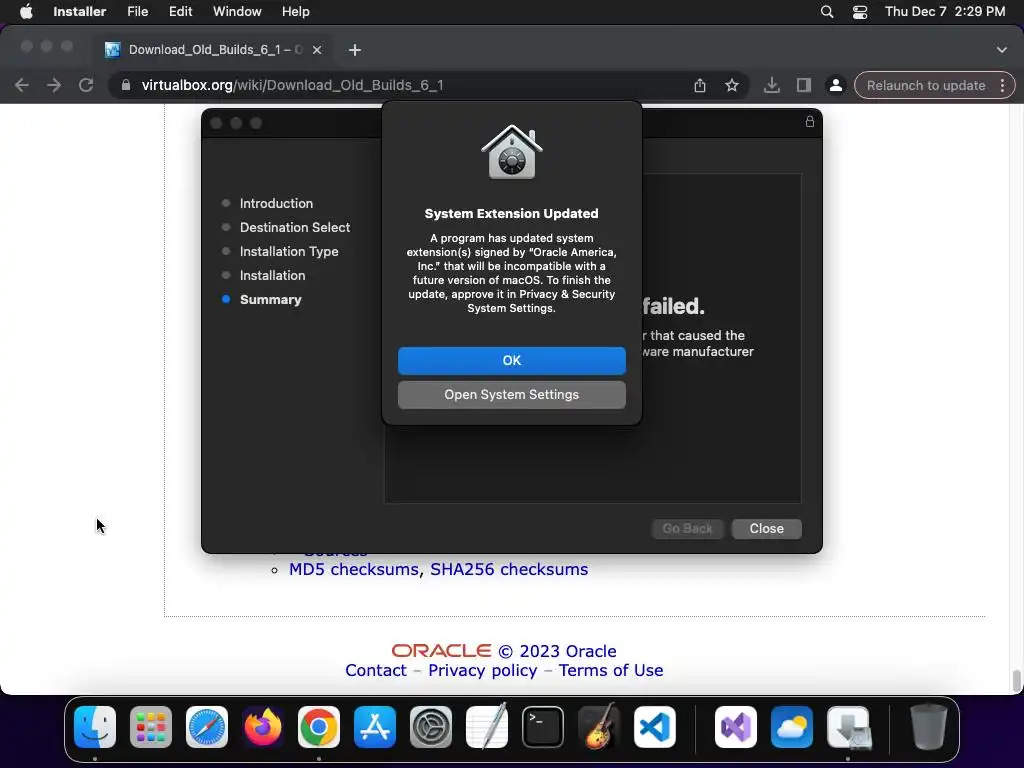Select Introduction step in installer sidebar
Viewport: 1024px width, 768px height.
click(276, 203)
